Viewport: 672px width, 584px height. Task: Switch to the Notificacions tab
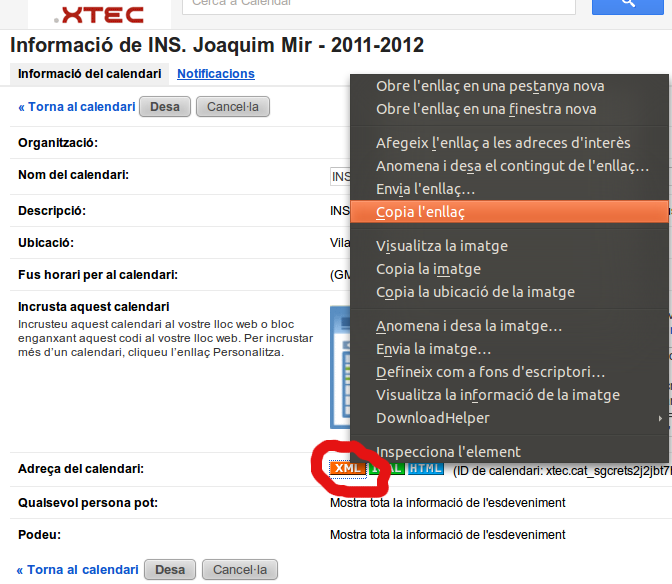pos(216,74)
